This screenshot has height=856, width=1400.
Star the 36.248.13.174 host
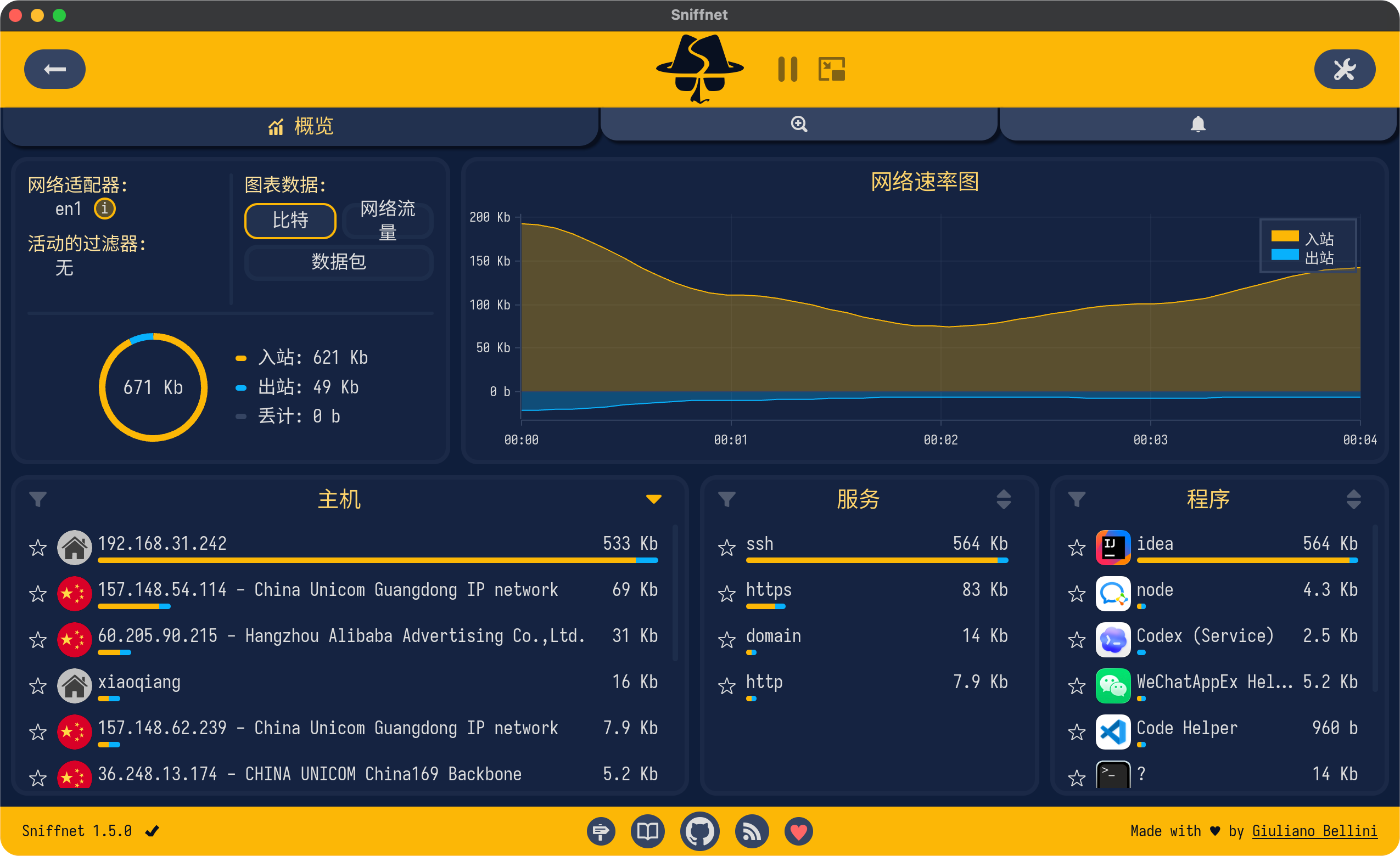(x=37, y=778)
